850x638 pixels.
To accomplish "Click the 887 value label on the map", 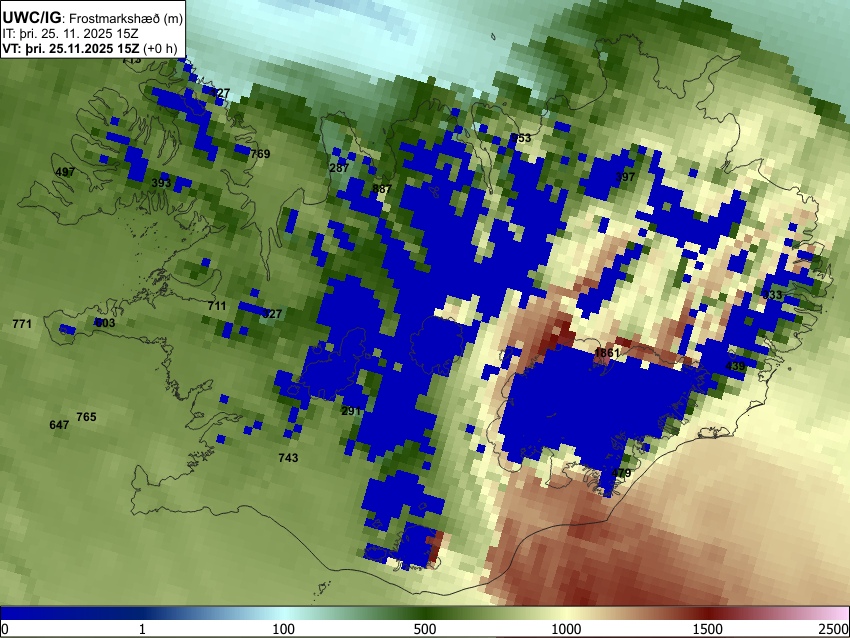I will (382, 189).
